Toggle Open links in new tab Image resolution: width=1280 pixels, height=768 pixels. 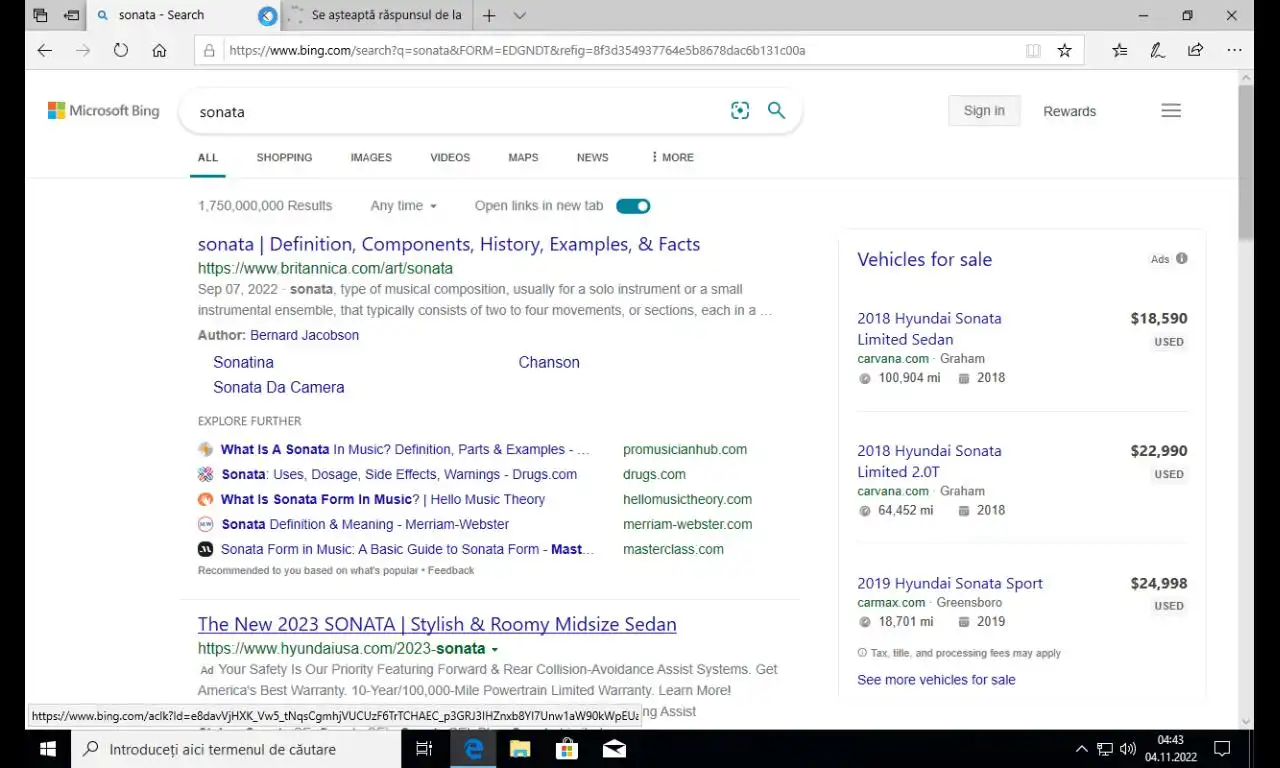tap(633, 206)
